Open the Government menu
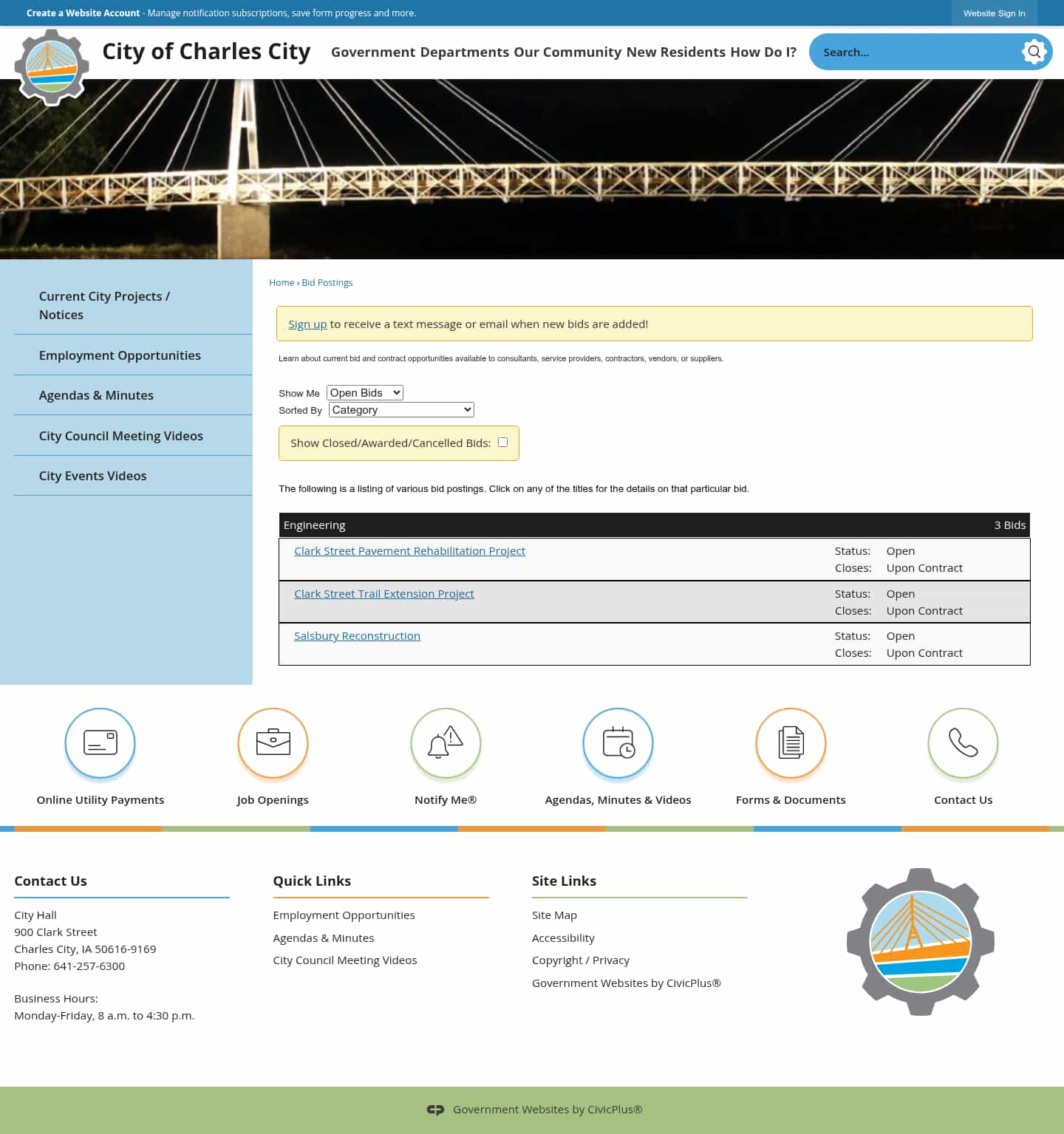 coord(374,52)
